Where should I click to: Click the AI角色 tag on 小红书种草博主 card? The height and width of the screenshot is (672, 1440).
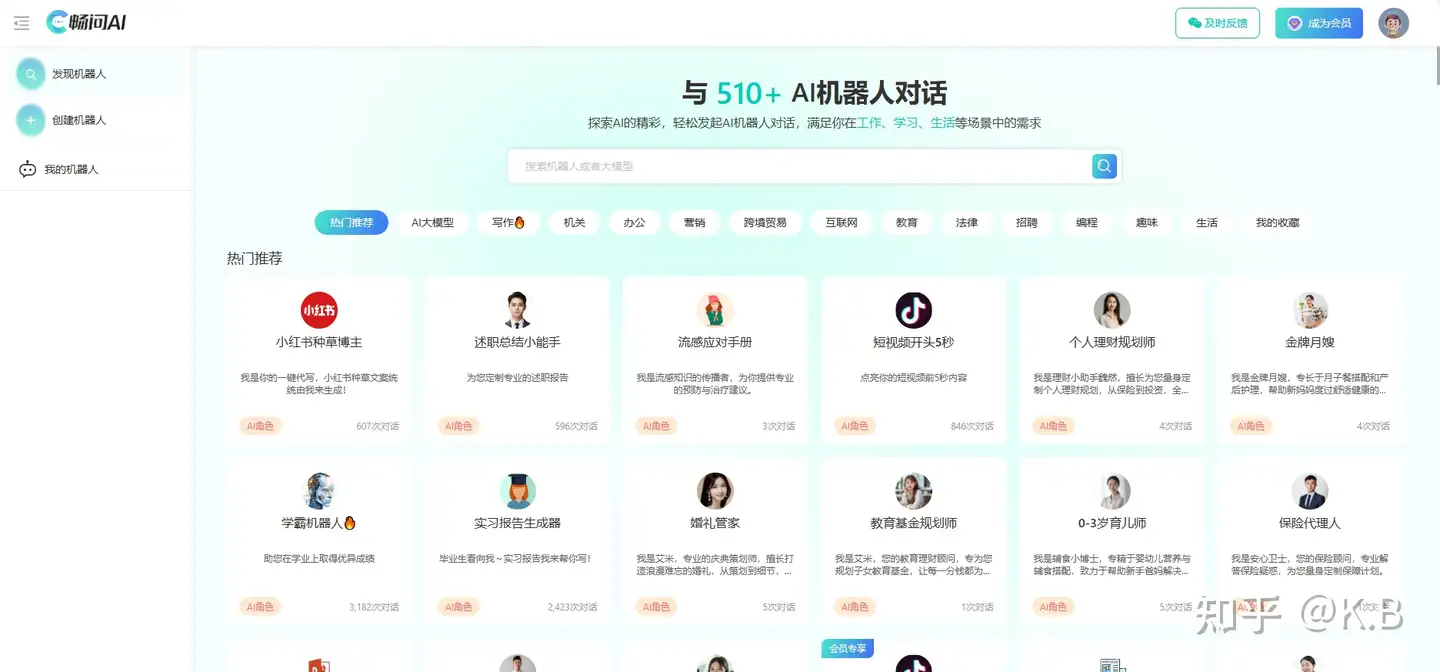click(260, 426)
